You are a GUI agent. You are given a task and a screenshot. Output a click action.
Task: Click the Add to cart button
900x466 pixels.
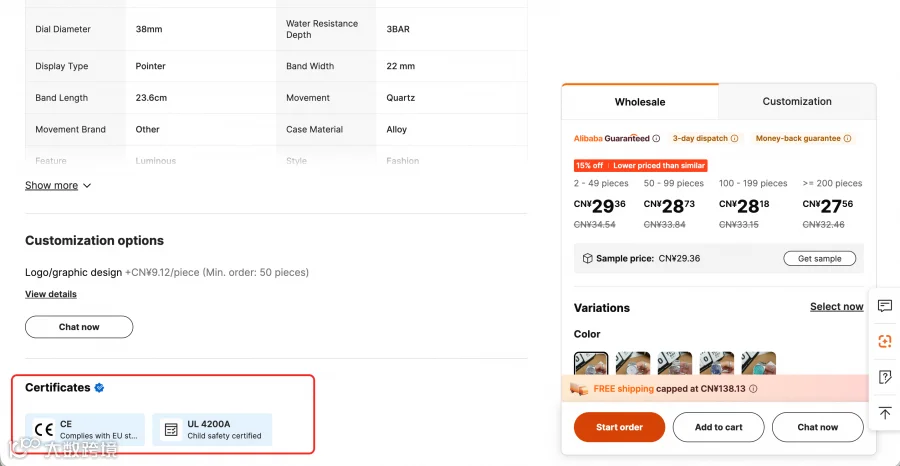[719, 427]
